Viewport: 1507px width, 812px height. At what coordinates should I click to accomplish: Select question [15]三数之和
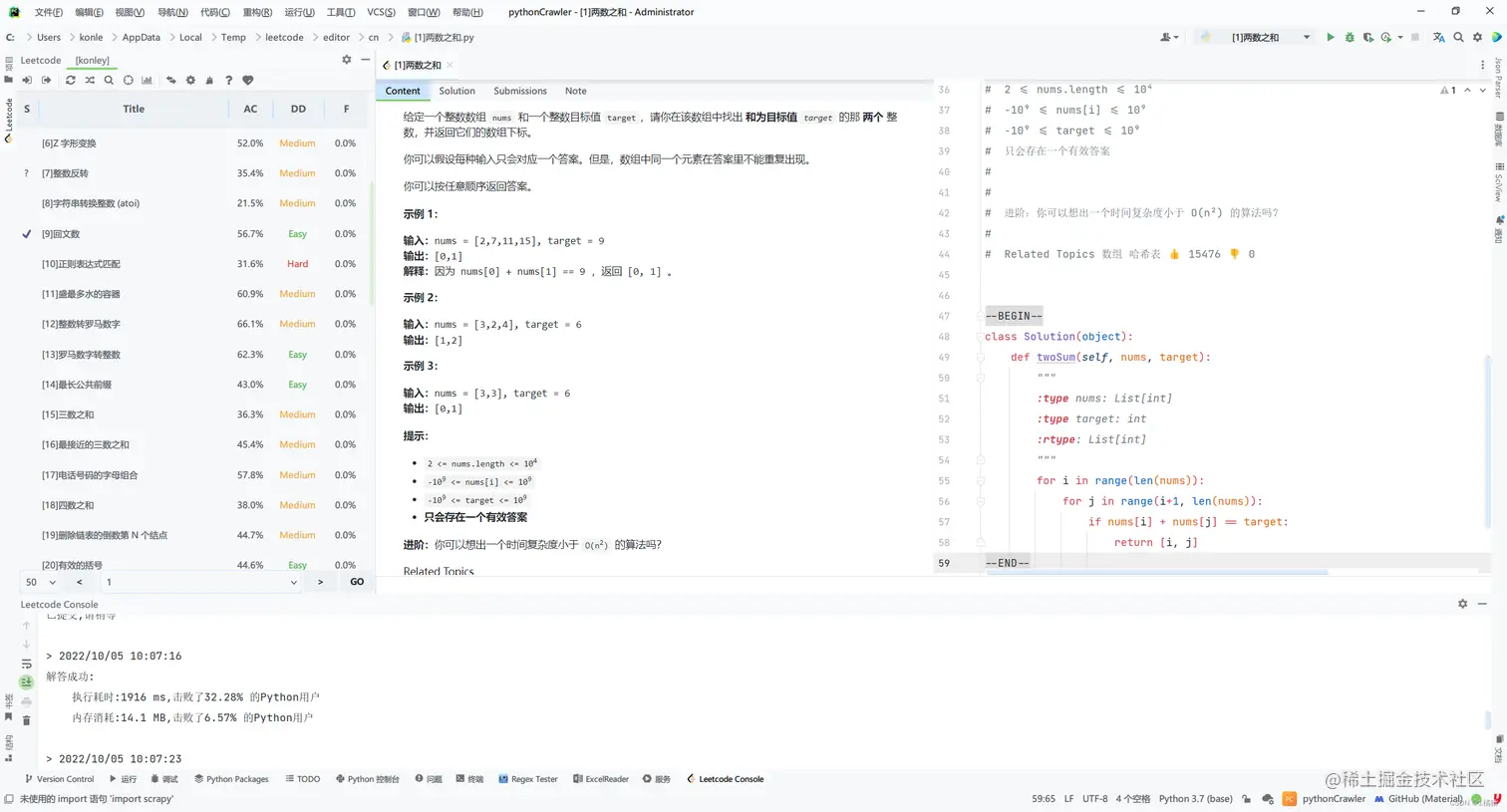(x=194, y=414)
